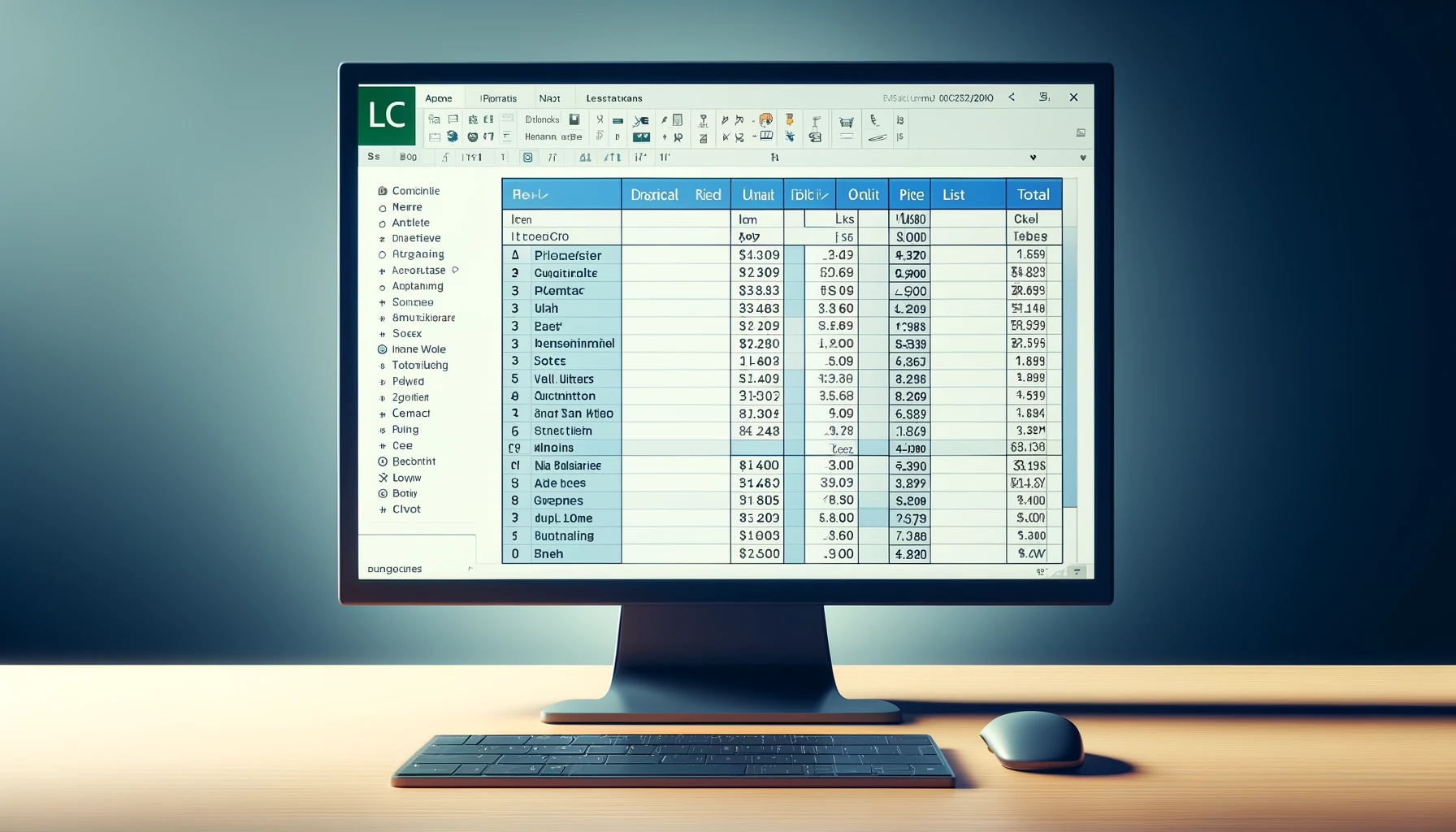Select the Totoniluchg sidebar item
1456x832 pixels.
pos(420,366)
